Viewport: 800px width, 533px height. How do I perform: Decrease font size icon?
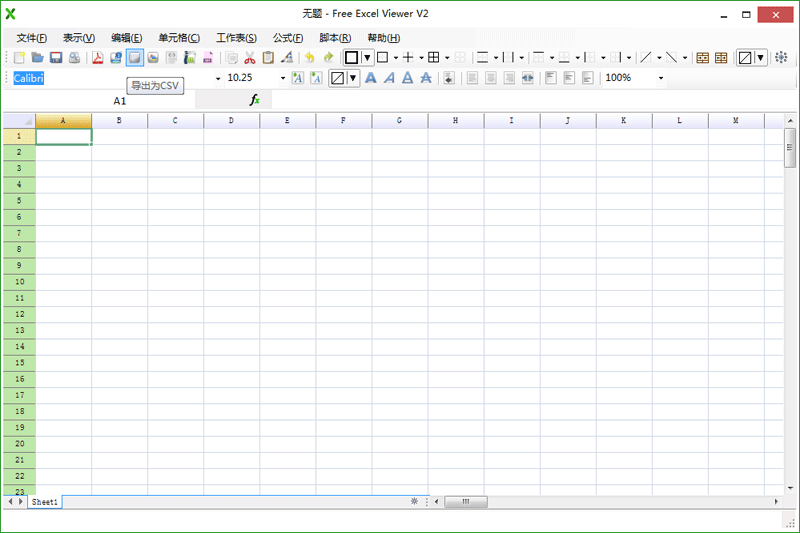316,78
